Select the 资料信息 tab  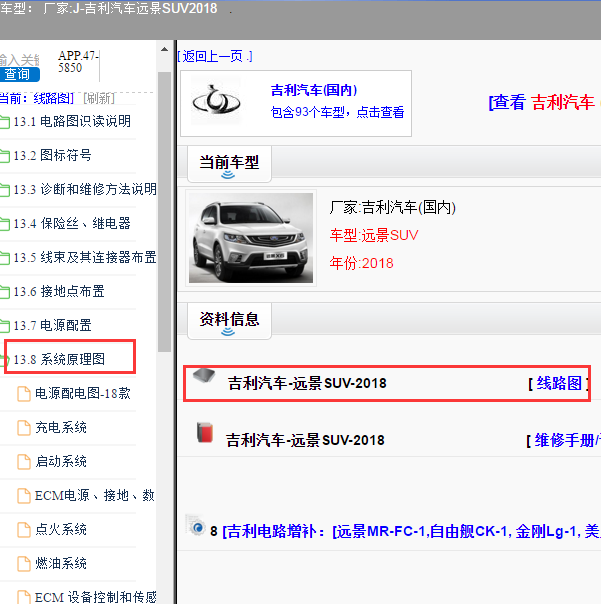(x=229, y=321)
